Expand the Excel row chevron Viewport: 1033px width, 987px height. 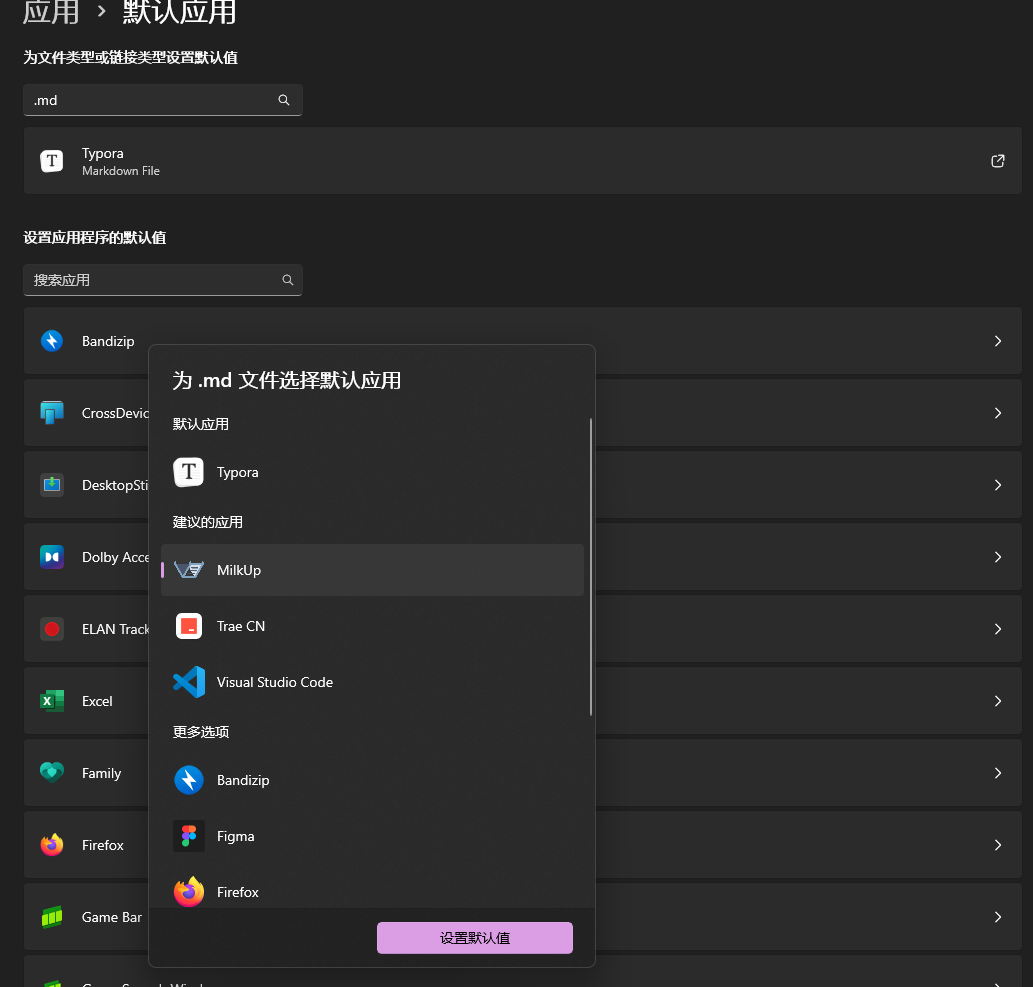tap(997, 701)
